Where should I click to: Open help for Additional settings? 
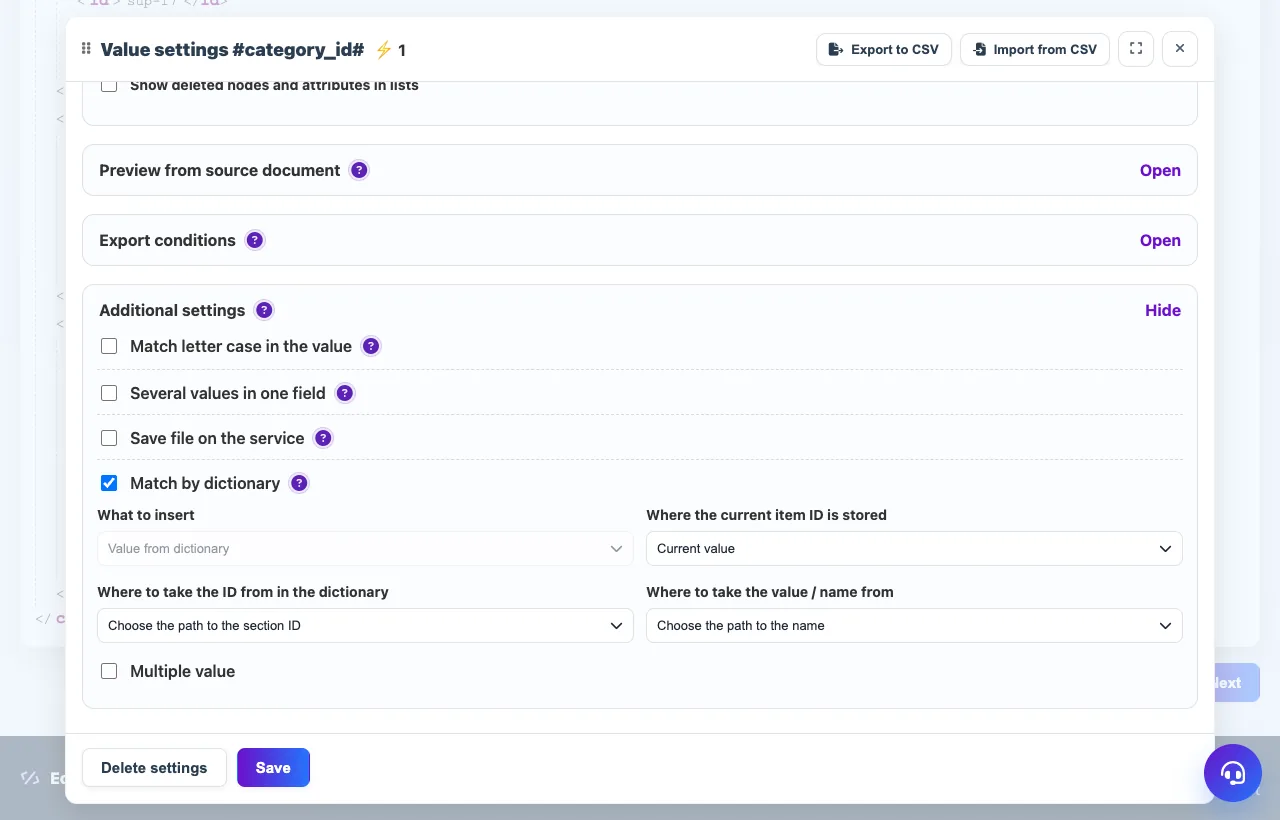264,310
